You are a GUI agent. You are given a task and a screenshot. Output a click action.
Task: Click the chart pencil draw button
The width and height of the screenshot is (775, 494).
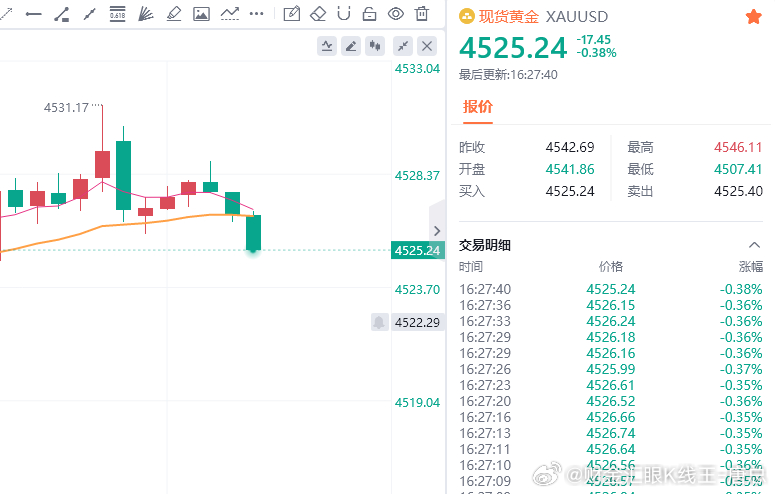coord(351,46)
